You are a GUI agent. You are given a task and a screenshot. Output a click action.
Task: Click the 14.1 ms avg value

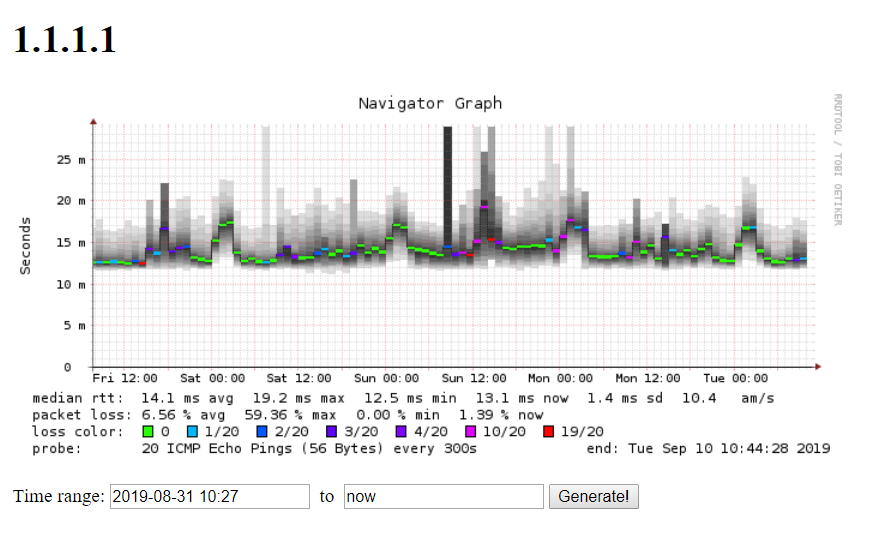point(187,398)
